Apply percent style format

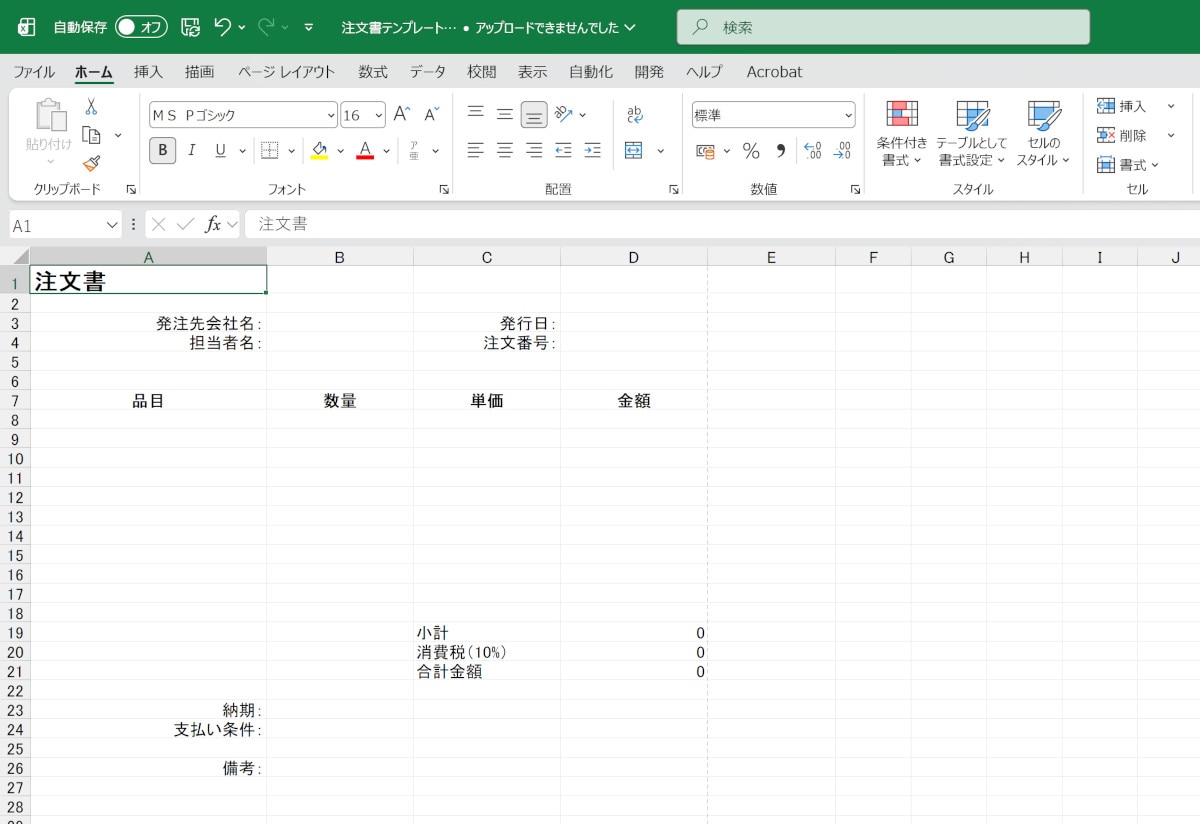coord(751,151)
